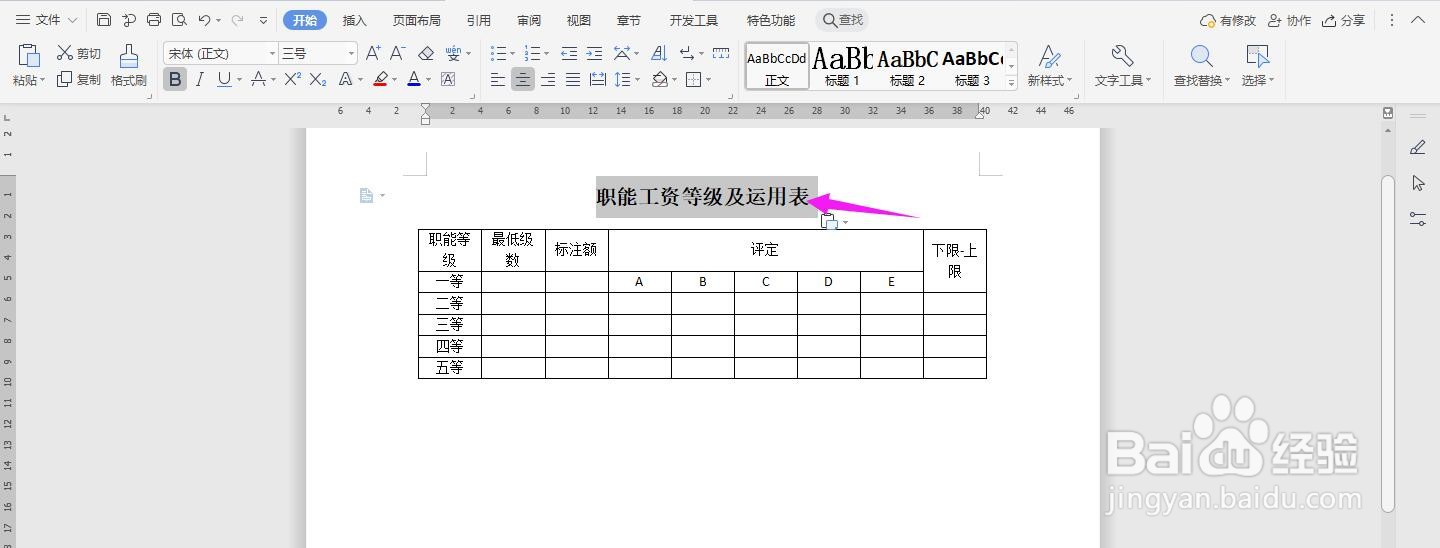Expand the styles gallery more arrow
Viewport: 1440px width, 548px height.
tap(1011, 83)
